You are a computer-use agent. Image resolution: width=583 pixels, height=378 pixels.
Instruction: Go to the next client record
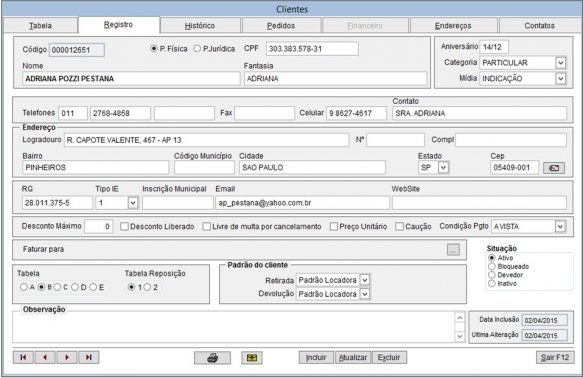point(67,357)
